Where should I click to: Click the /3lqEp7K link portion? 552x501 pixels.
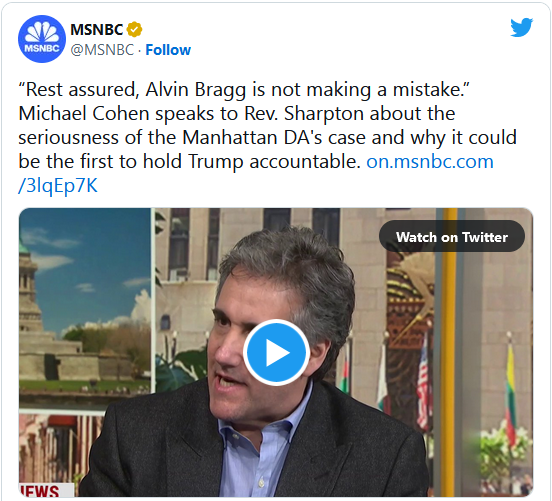pyautogui.click(x=58, y=186)
